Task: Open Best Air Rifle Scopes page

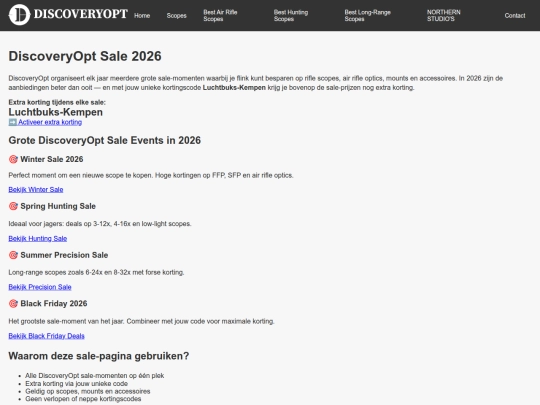Action: click(x=220, y=15)
